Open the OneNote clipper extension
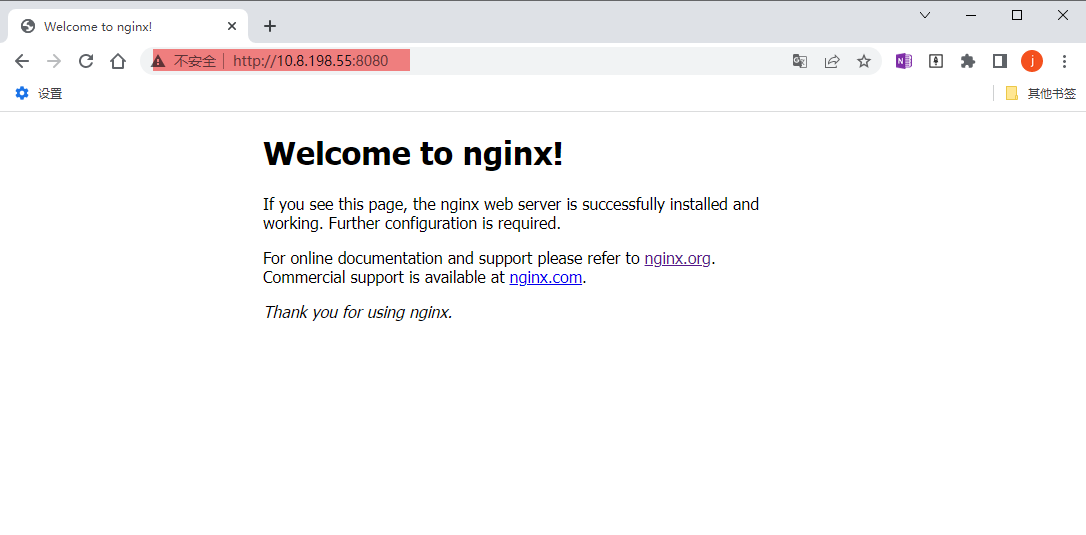The width and height of the screenshot is (1086, 535). 903,61
